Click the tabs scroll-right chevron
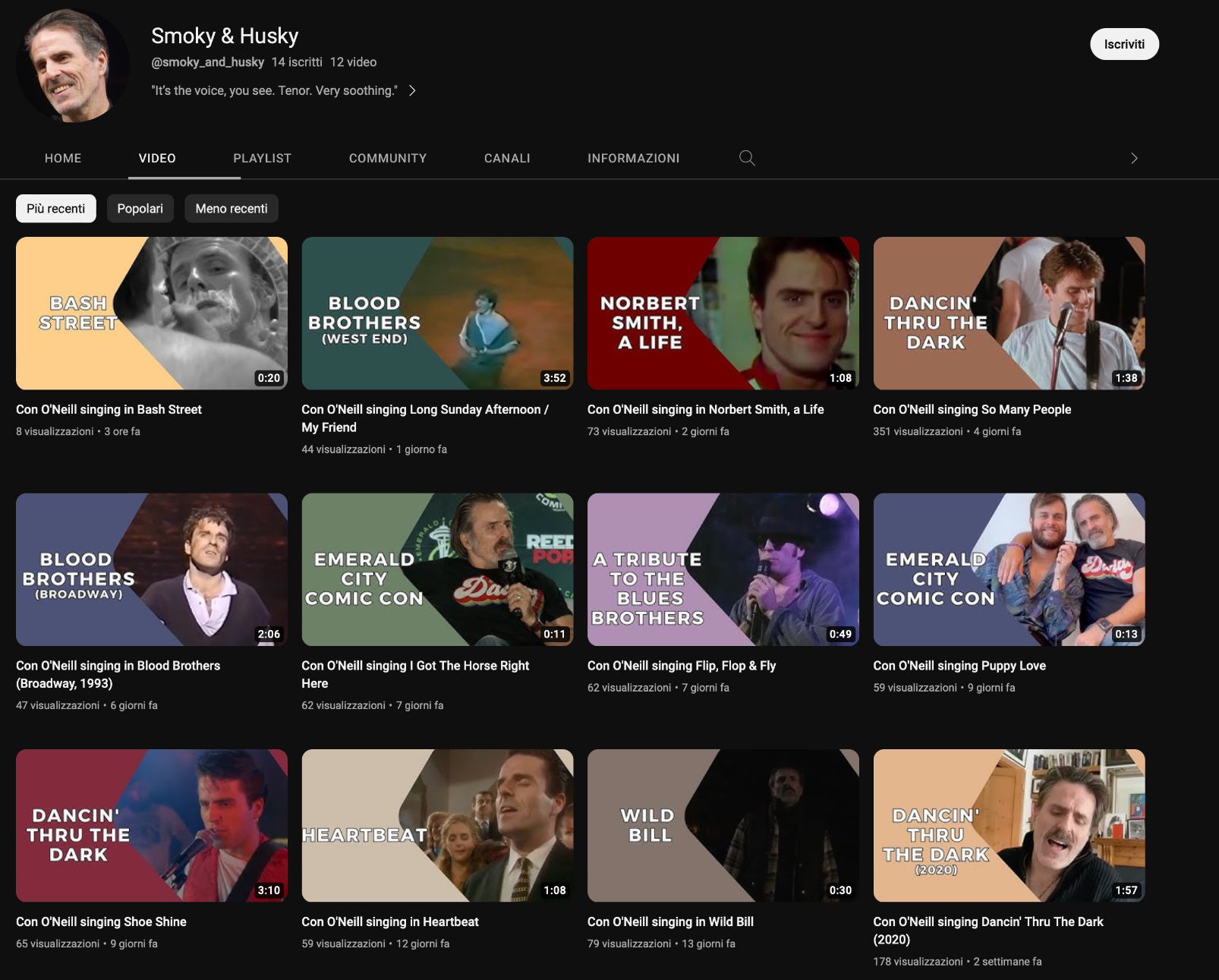This screenshot has height=980, width=1219. [x=1134, y=158]
